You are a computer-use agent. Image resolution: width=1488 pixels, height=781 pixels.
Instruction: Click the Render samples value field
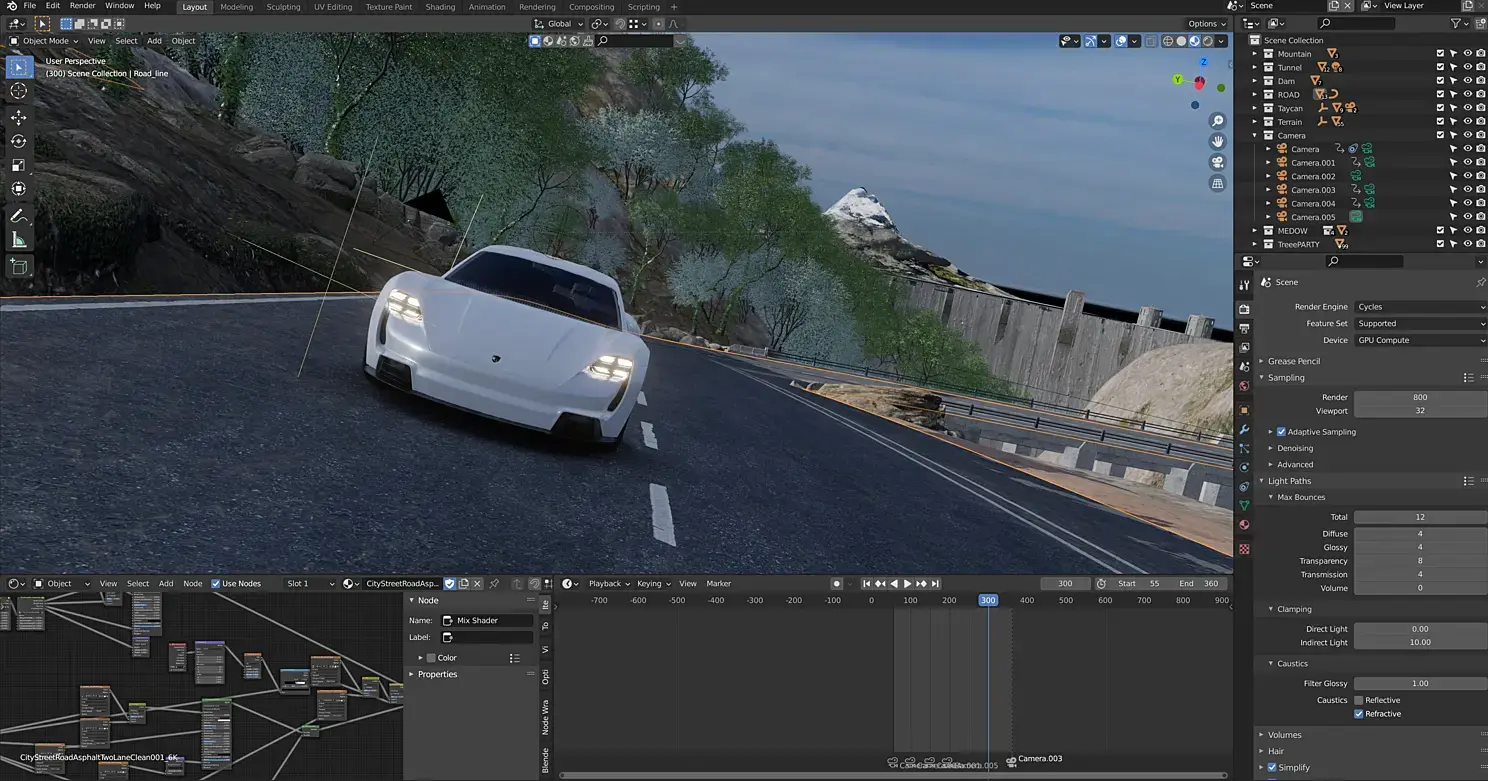(x=1420, y=397)
